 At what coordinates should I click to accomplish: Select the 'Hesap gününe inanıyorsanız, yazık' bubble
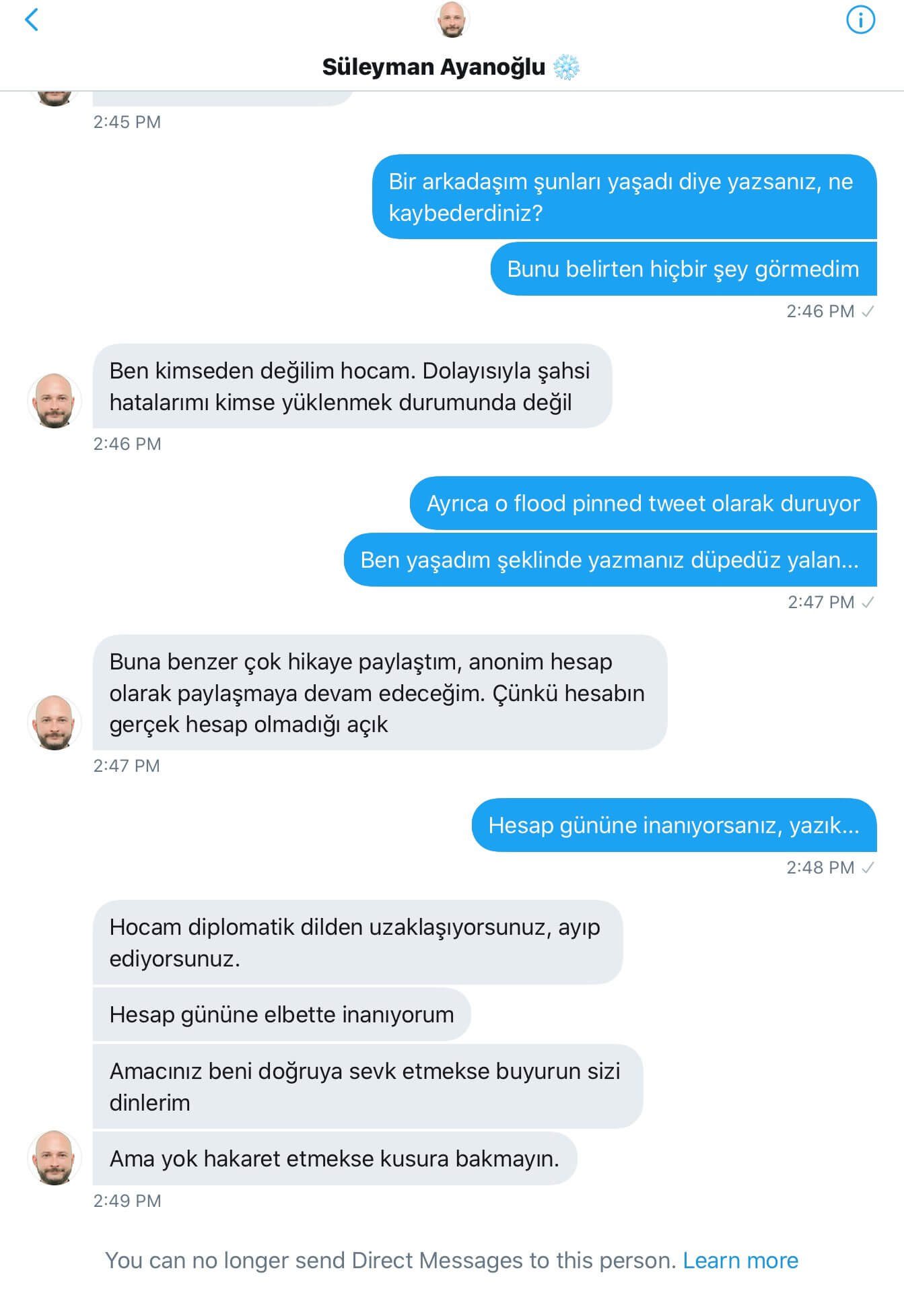point(674,825)
